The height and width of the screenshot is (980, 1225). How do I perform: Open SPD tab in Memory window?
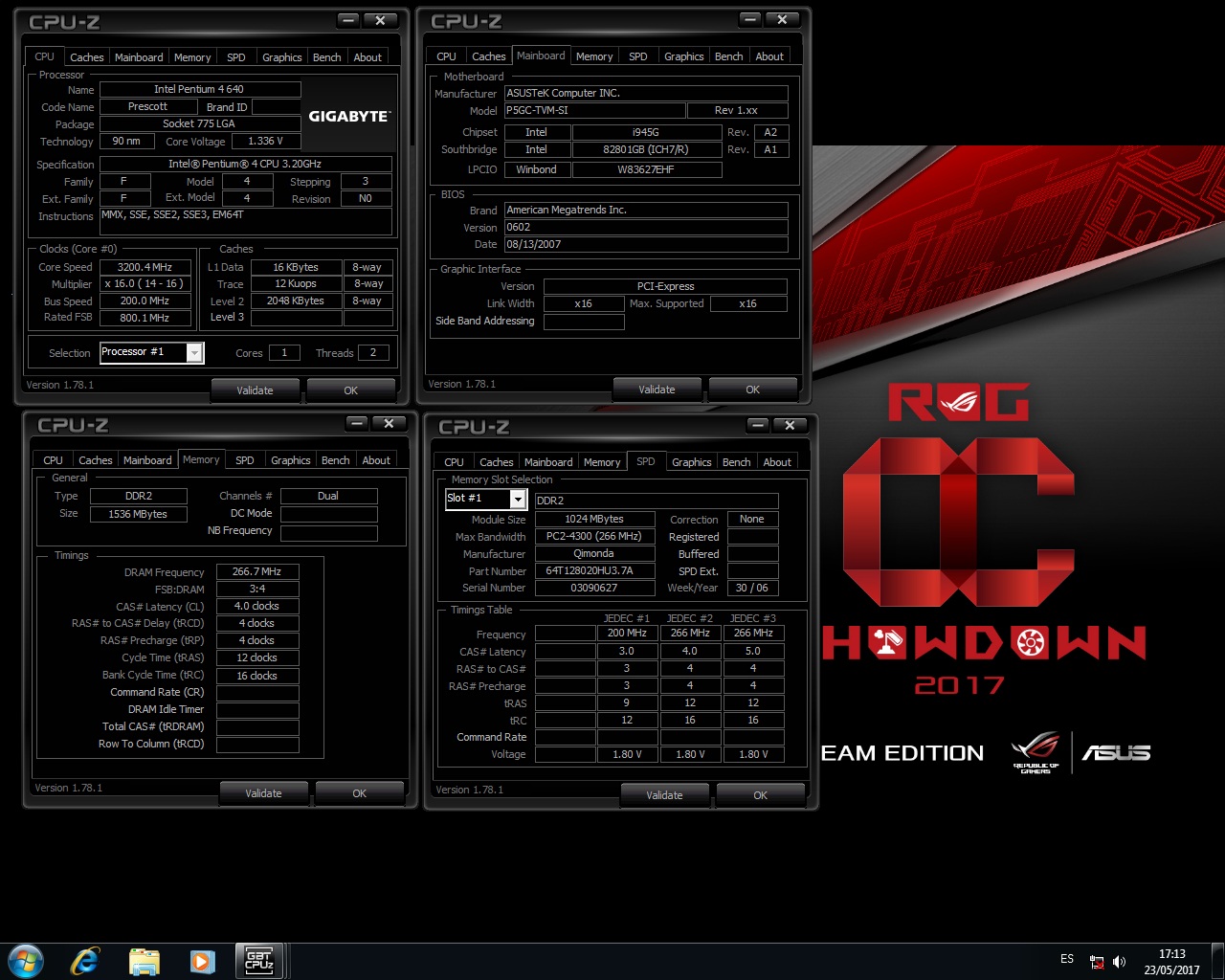tap(245, 460)
